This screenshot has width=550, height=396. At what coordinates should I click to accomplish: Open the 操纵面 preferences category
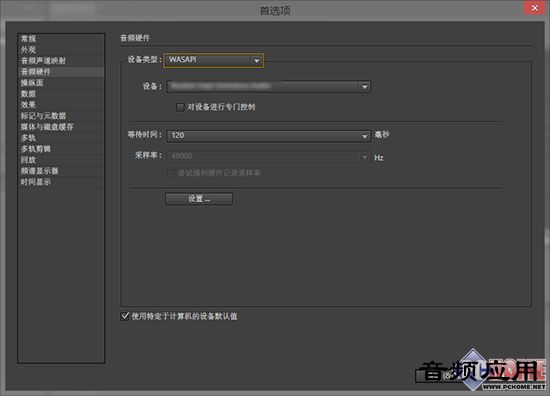coord(61,83)
